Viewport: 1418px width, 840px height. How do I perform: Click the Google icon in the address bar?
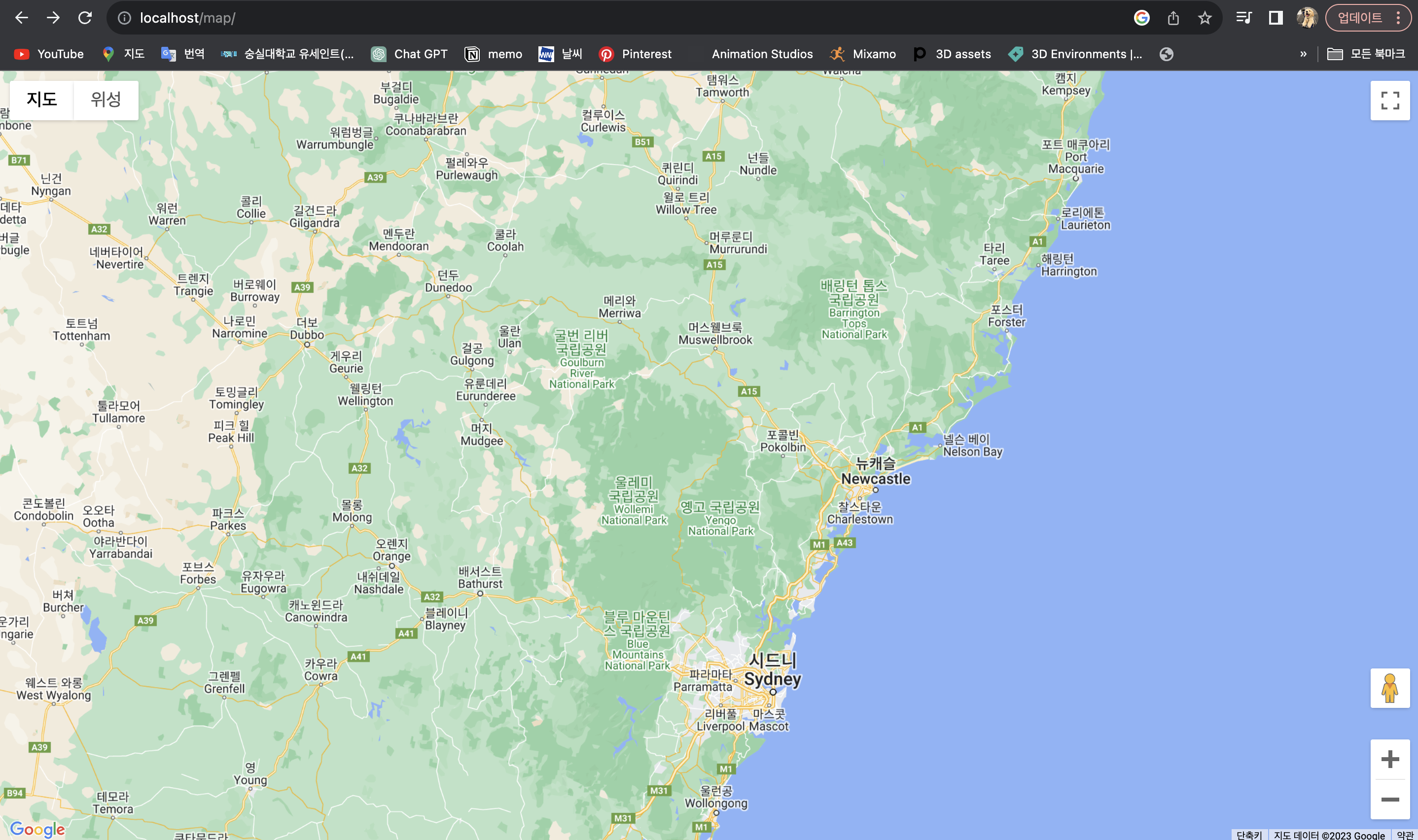point(1141,18)
